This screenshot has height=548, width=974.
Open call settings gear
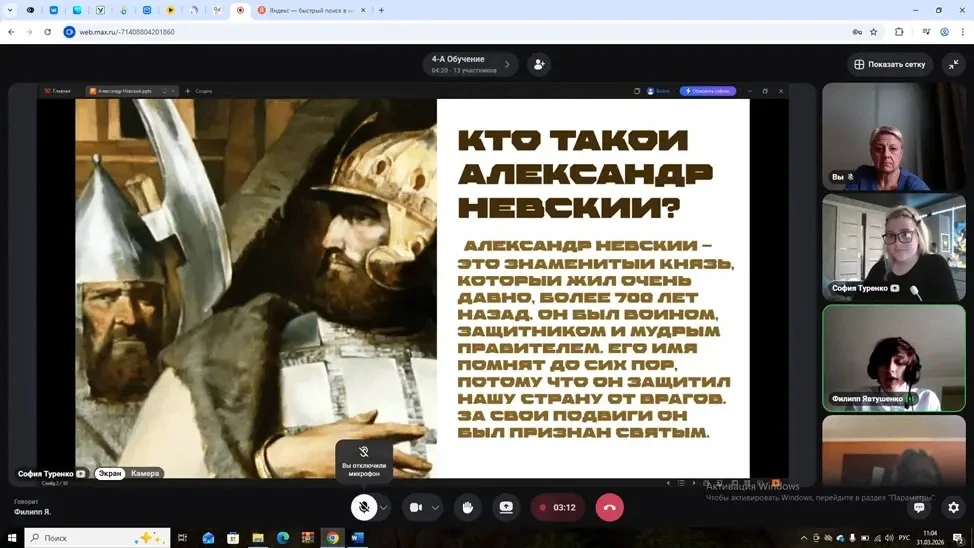coord(954,508)
